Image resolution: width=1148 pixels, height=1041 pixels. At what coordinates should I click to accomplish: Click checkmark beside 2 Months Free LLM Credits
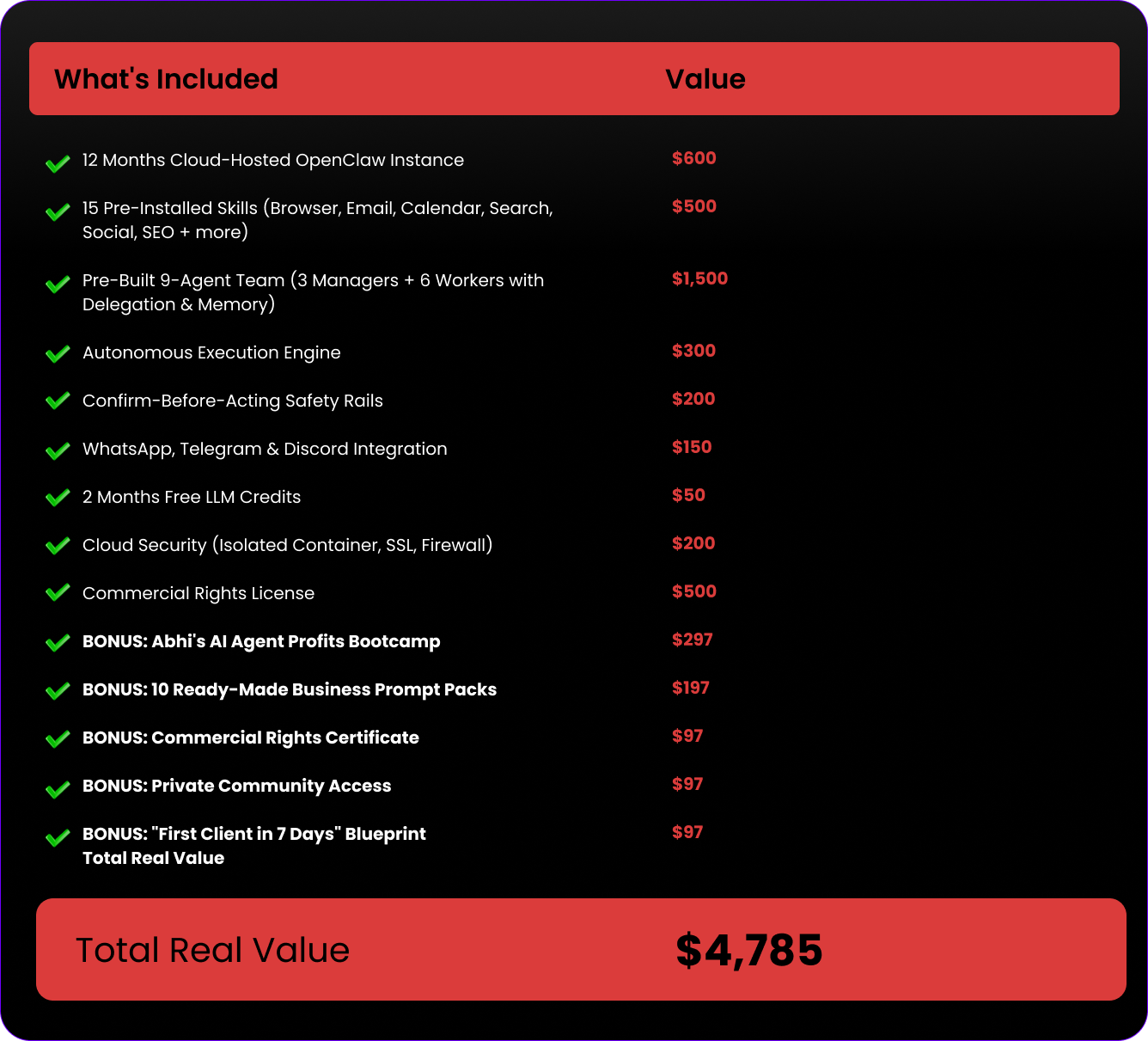pos(58,498)
